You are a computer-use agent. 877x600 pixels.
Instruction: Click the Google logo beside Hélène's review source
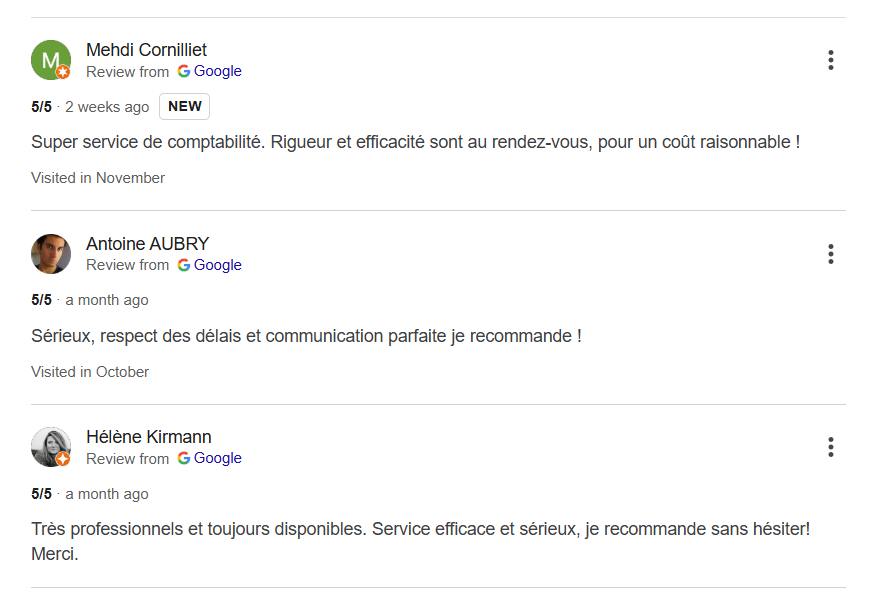tap(184, 458)
